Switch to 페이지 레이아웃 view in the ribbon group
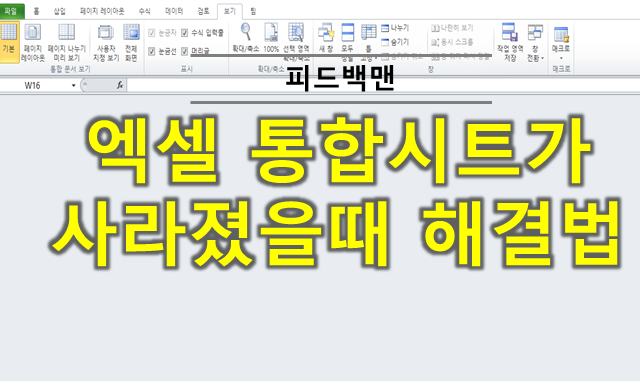 33,42
